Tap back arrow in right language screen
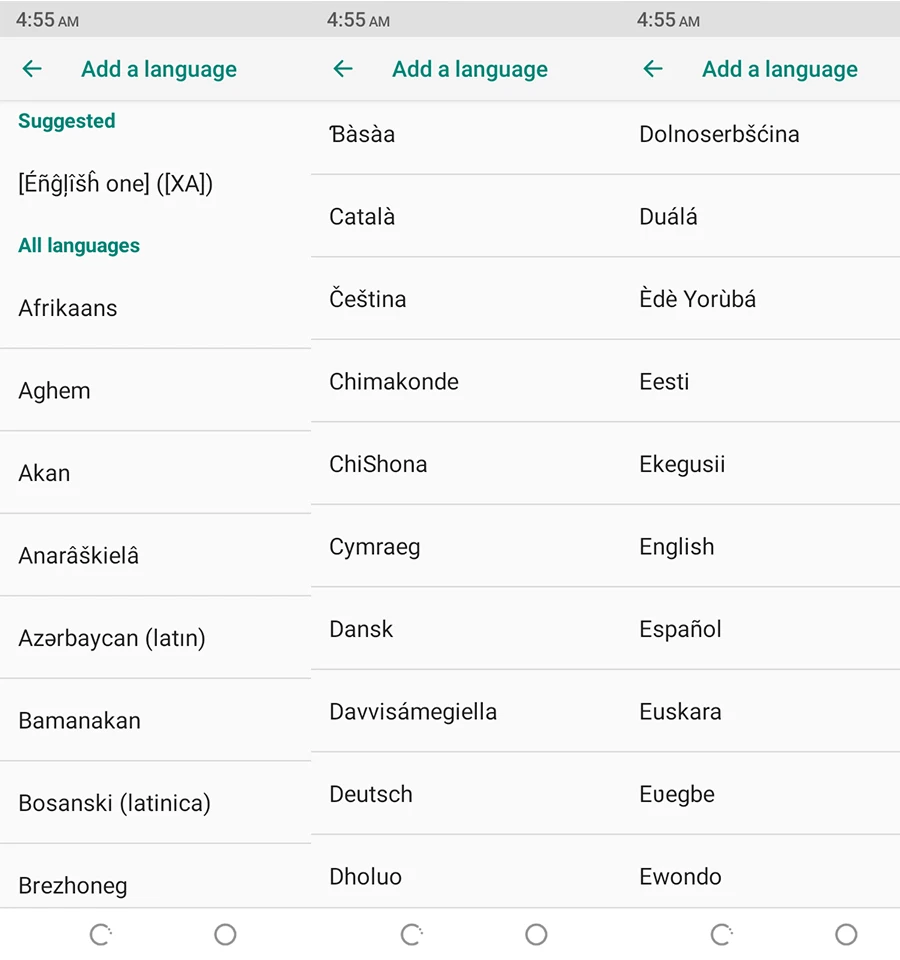Screen dimensions: 900x960 653,69
